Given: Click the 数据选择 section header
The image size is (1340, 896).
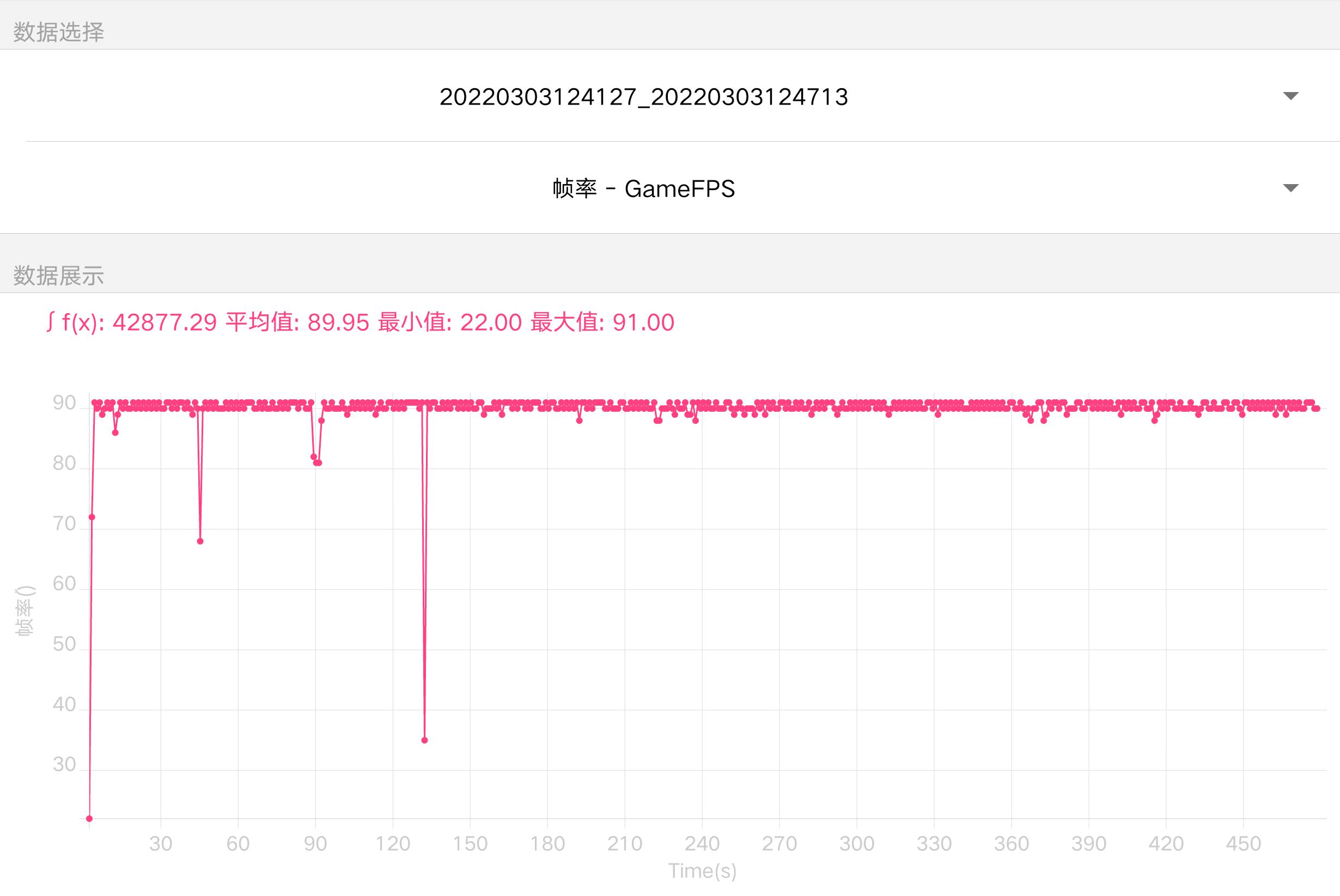Looking at the screenshot, I should tap(58, 32).
